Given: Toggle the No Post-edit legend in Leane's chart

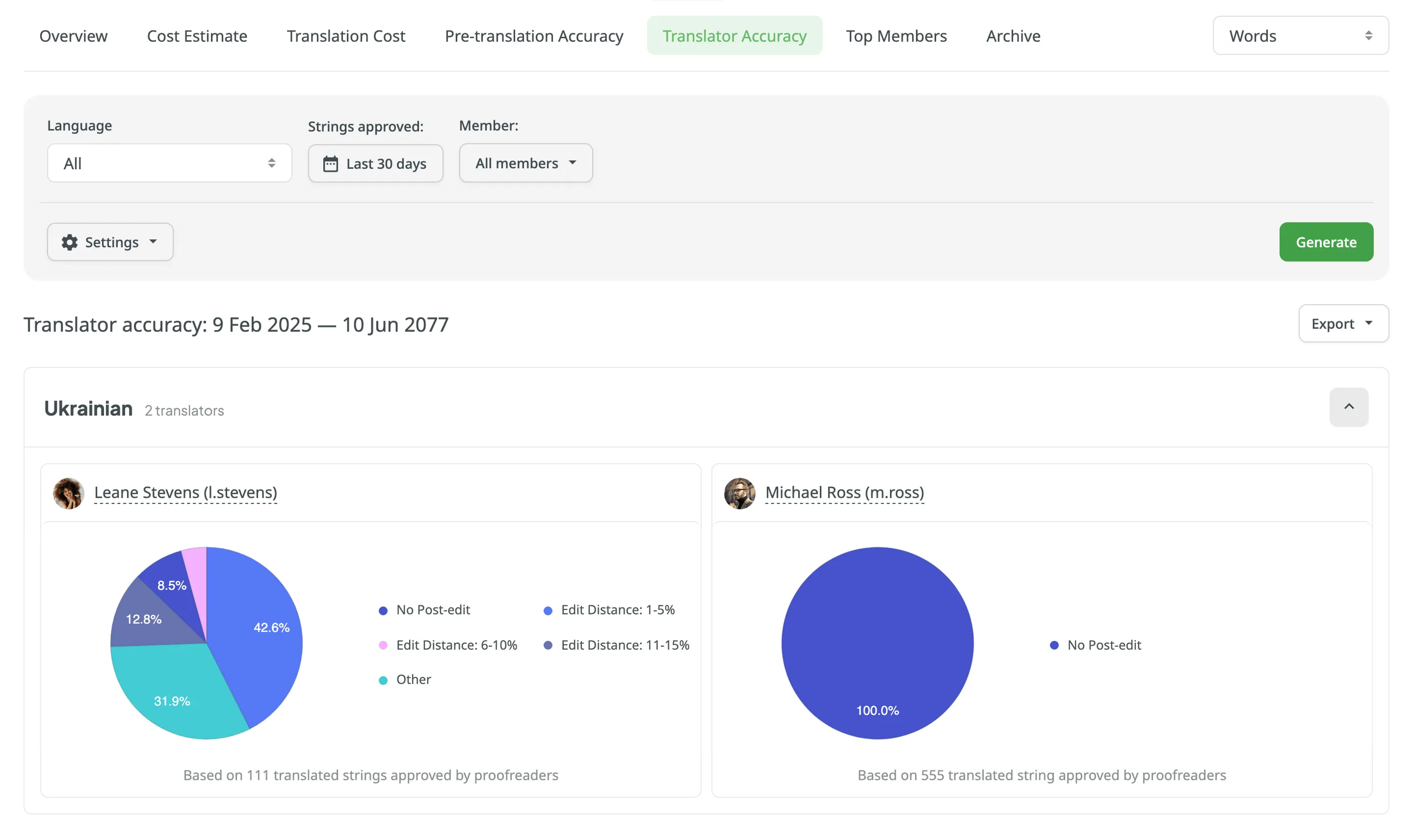Looking at the screenshot, I should point(432,610).
